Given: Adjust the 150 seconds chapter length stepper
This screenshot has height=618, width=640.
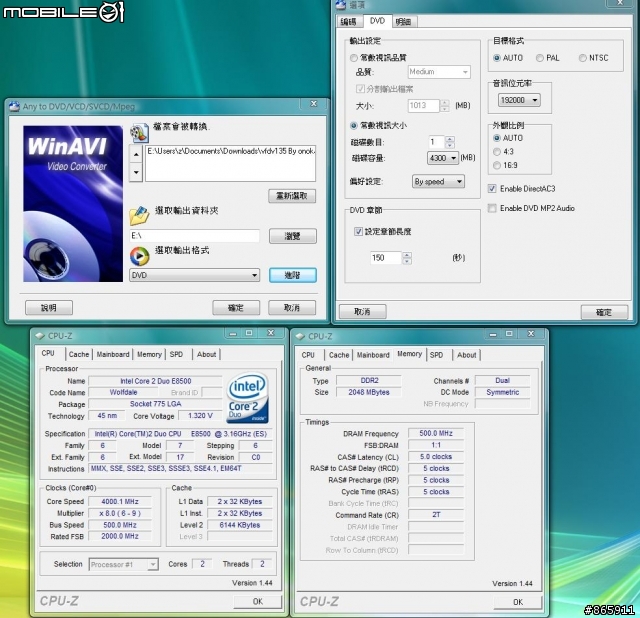Looking at the screenshot, I should click(x=407, y=258).
